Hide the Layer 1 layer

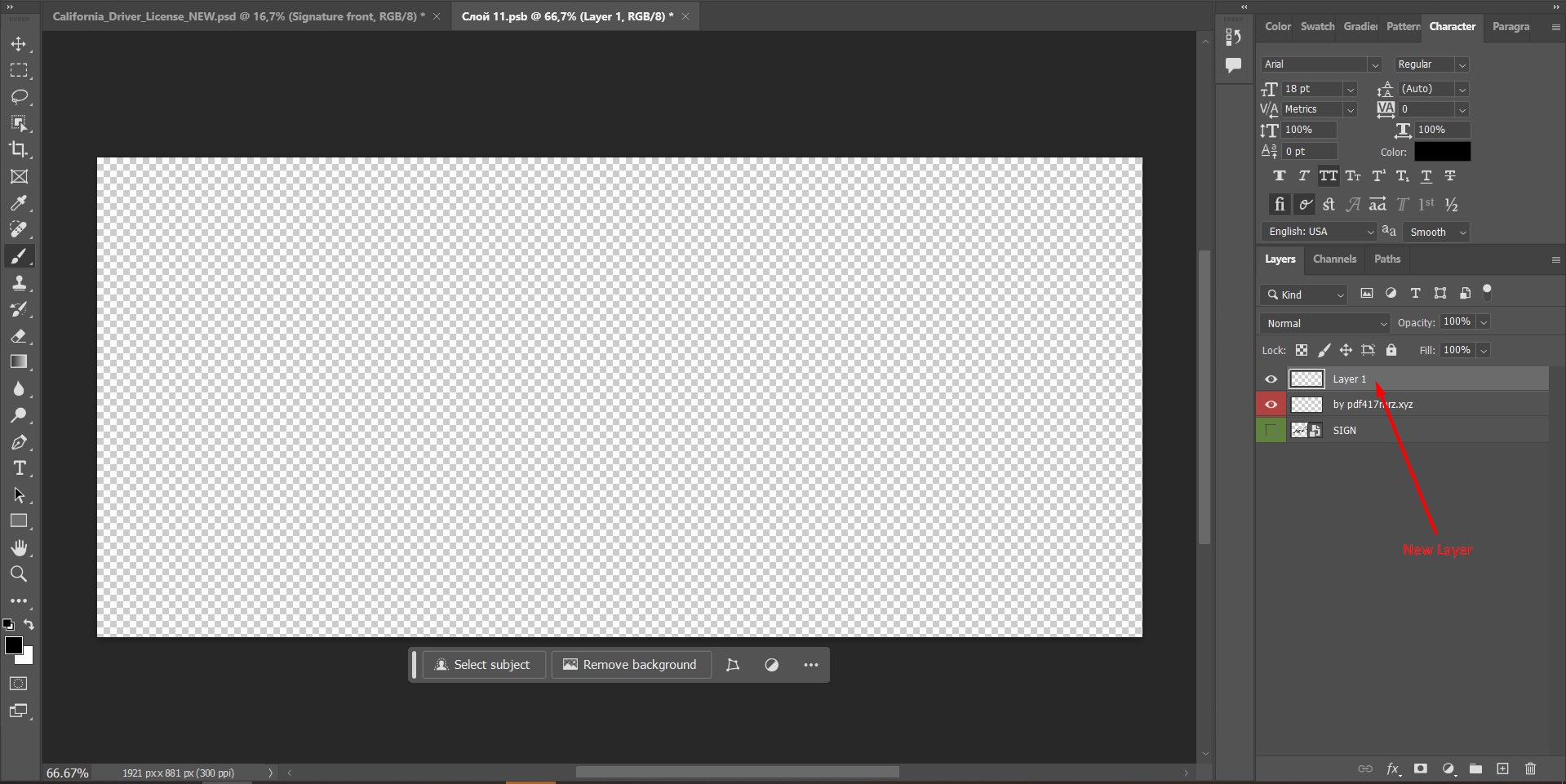[x=1271, y=379]
